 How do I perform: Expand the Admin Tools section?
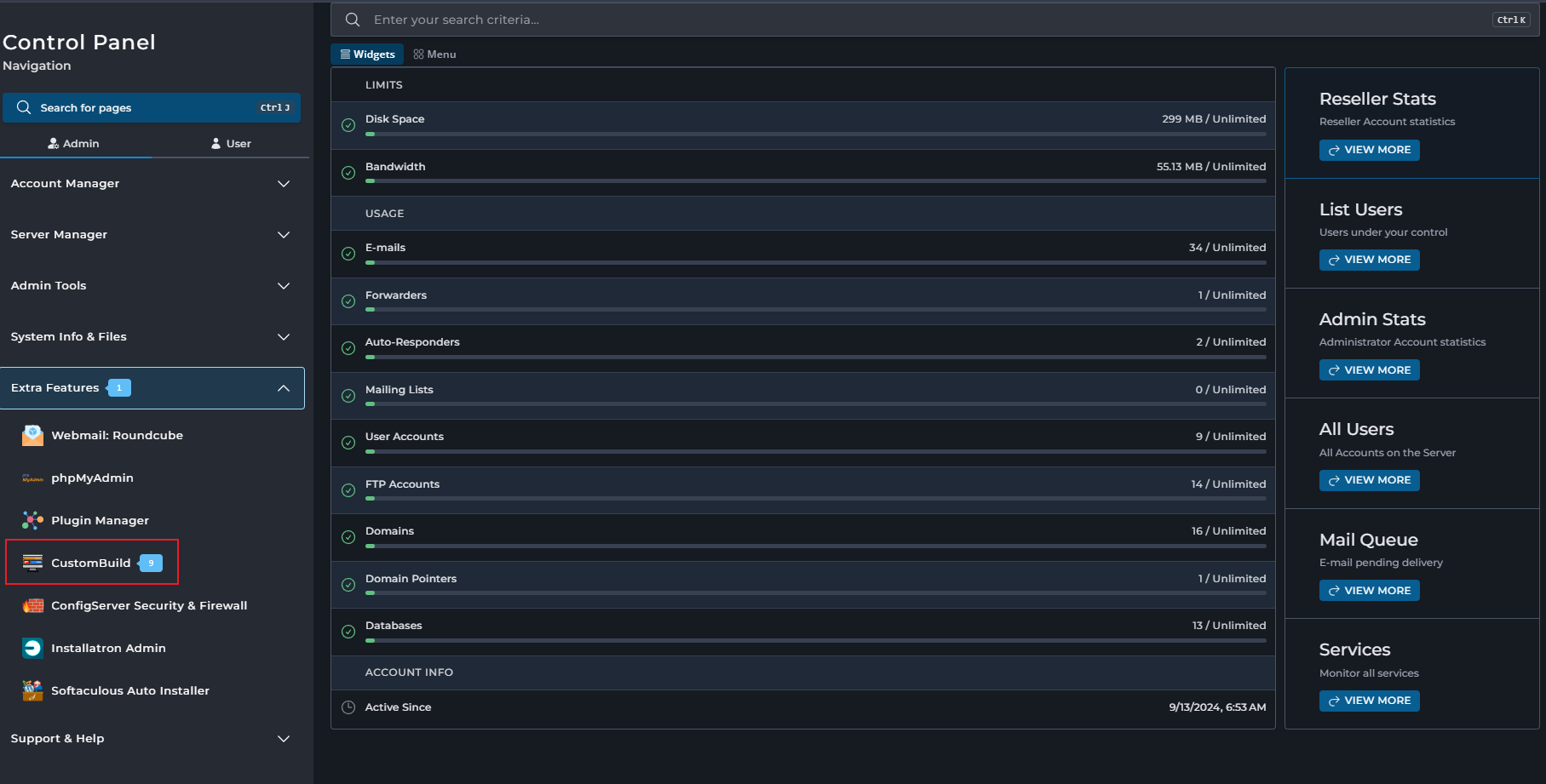152,286
